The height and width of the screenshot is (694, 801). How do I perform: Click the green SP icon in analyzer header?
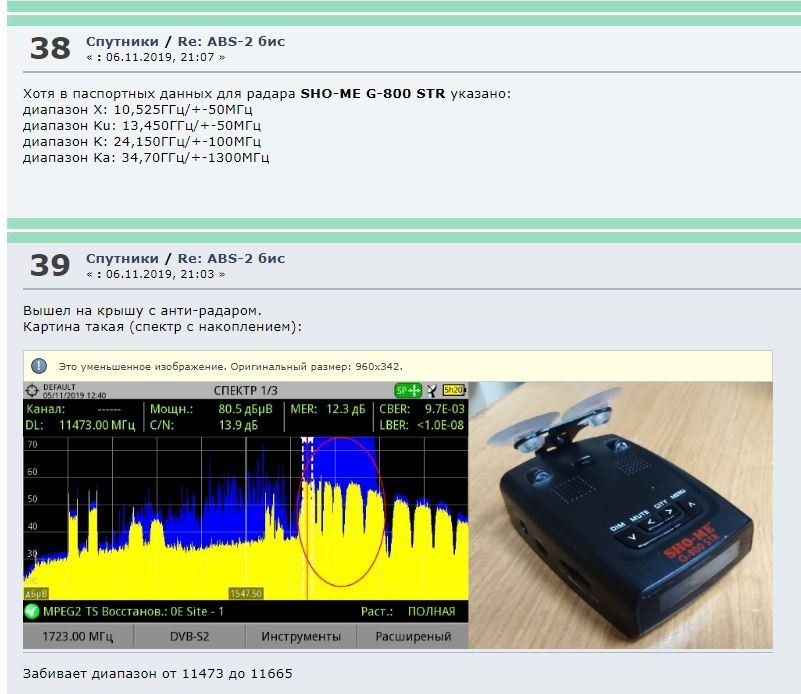pyautogui.click(x=408, y=391)
